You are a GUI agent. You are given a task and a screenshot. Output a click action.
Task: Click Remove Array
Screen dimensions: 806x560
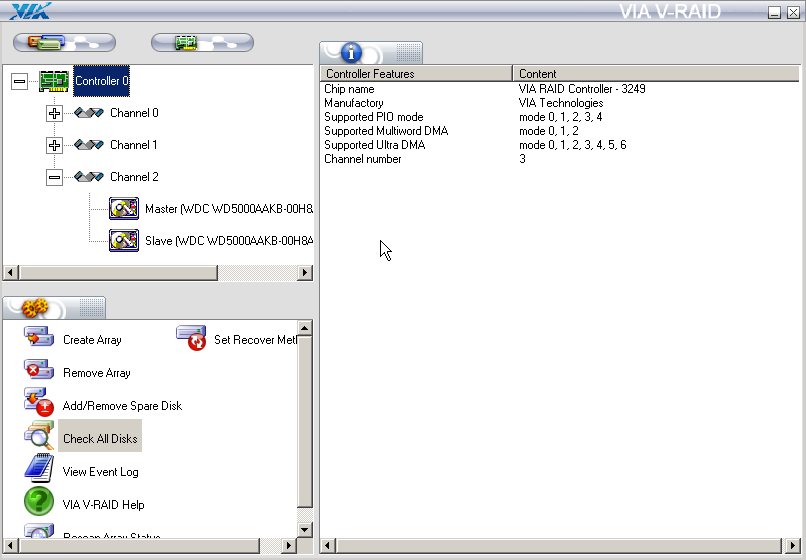click(97, 373)
